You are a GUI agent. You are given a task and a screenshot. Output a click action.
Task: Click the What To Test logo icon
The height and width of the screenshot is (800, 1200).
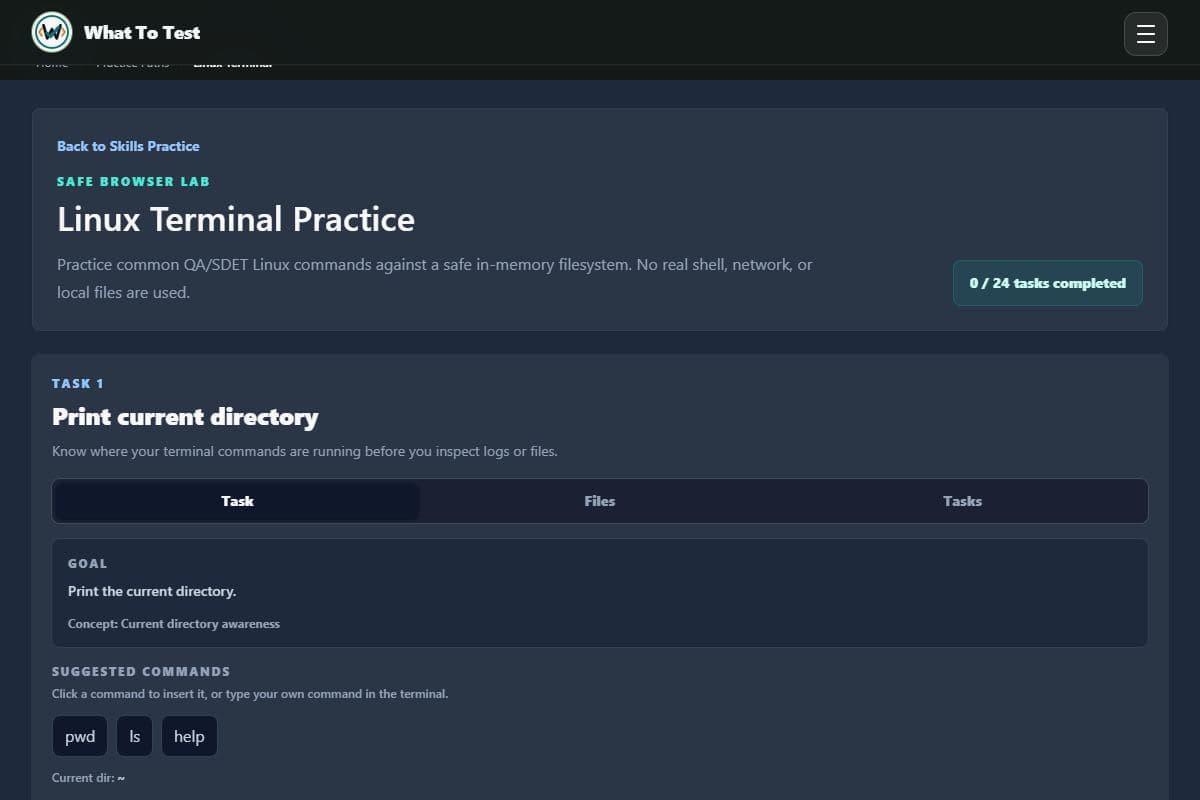[52, 33]
